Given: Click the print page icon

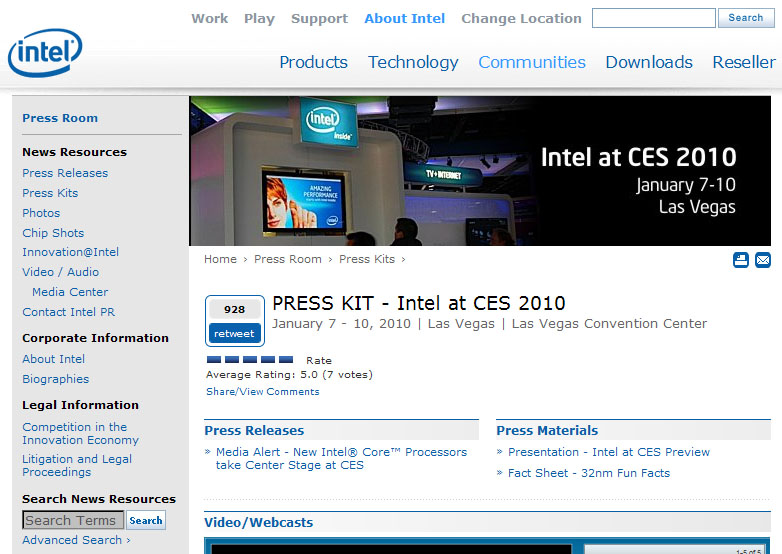Looking at the screenshot, I should tap(741, 260).
